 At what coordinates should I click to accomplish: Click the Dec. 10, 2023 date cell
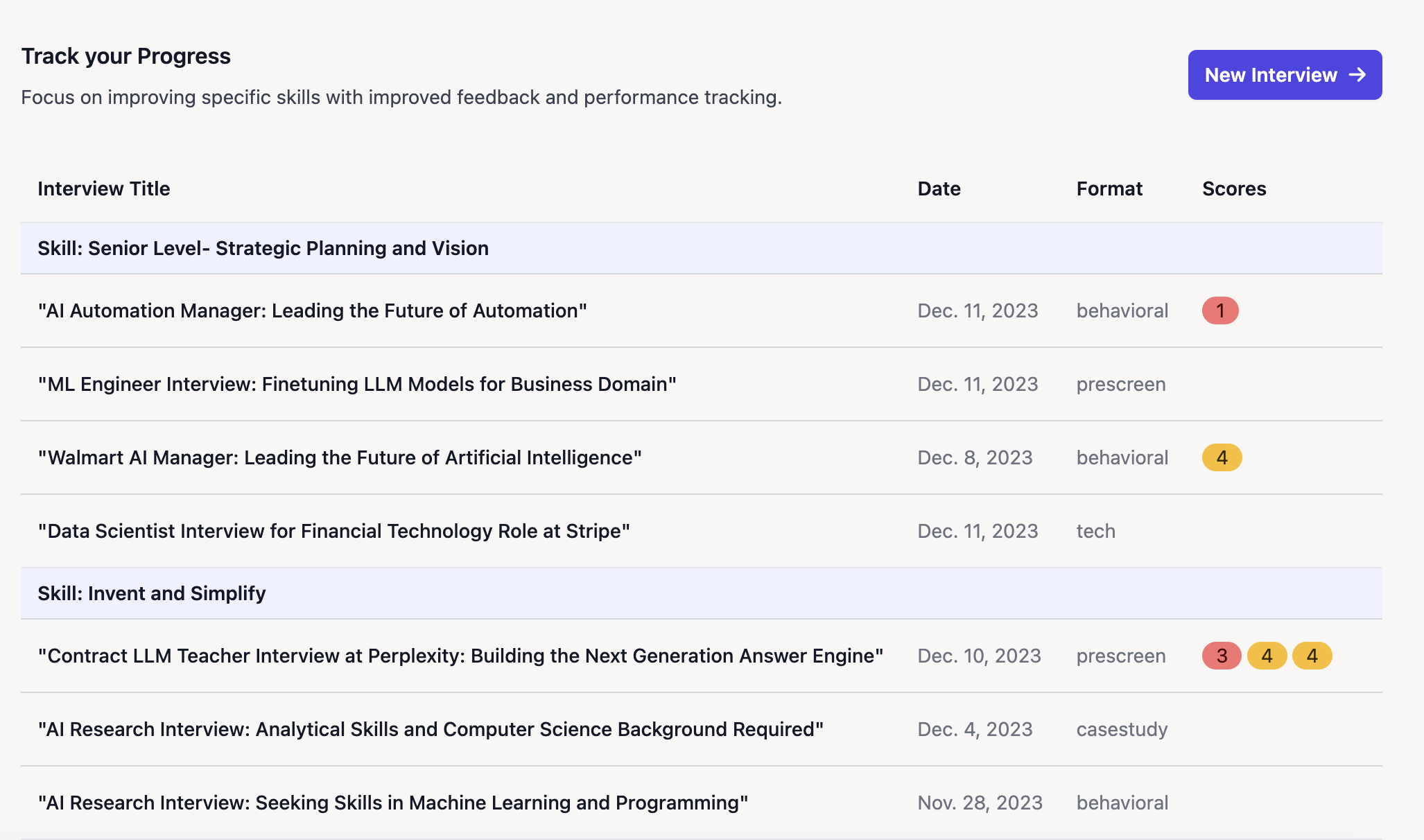click(979, 656)
